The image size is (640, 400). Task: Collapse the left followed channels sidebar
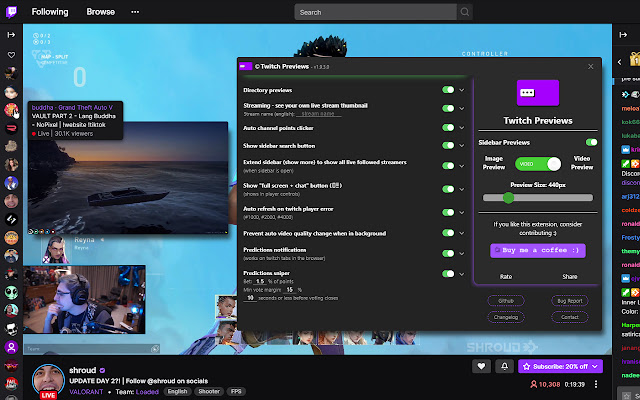(11, 33)
